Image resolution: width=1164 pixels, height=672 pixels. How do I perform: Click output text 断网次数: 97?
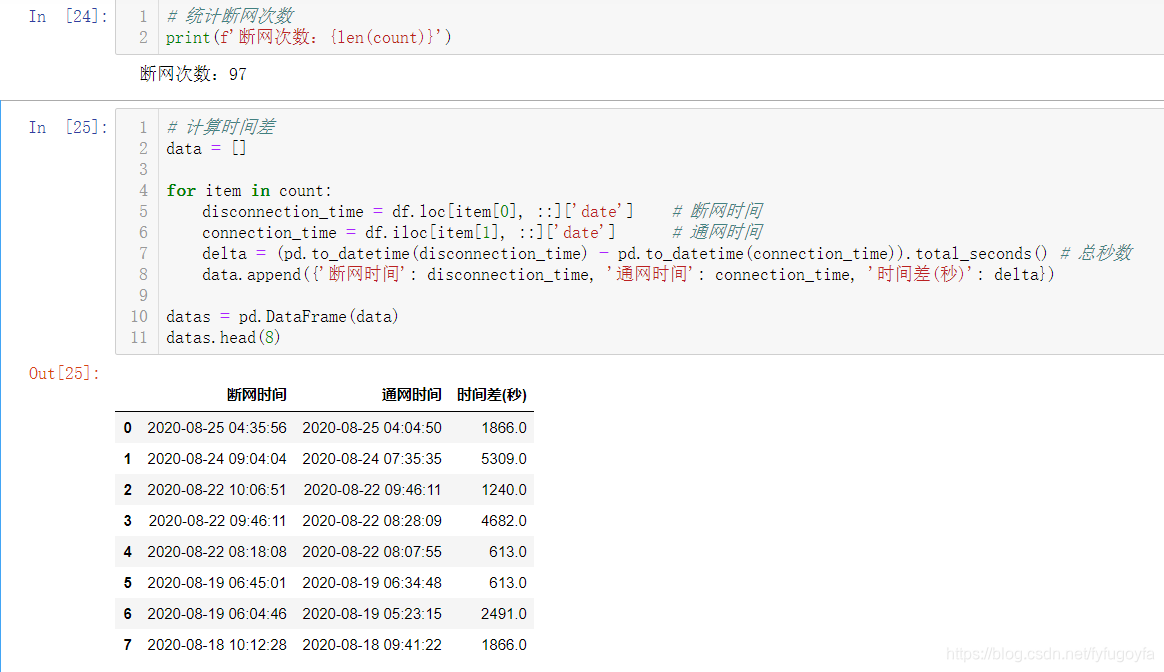click(193, 74)
